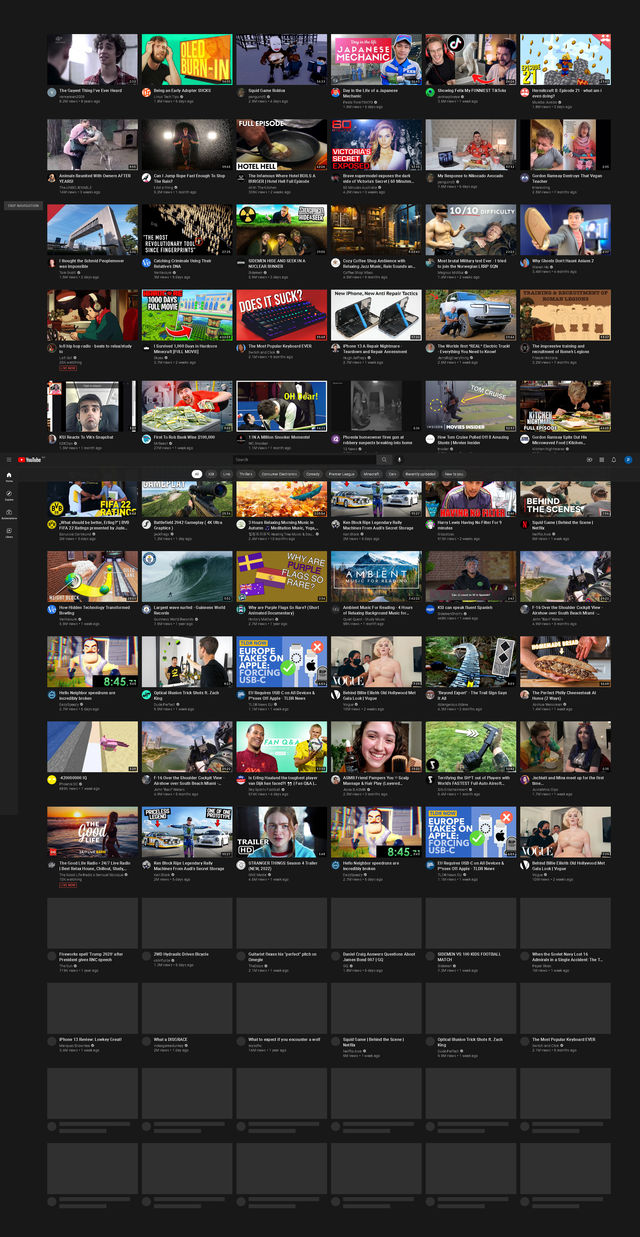Activate voice search microphone
Viewport: 640px width, 1237px height.
click(400, 459)
